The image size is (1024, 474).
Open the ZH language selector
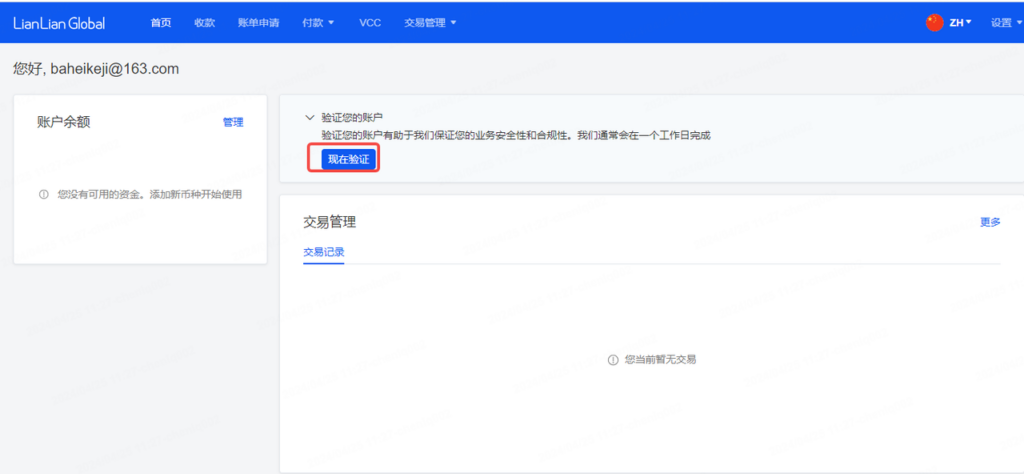click(960, 22)
